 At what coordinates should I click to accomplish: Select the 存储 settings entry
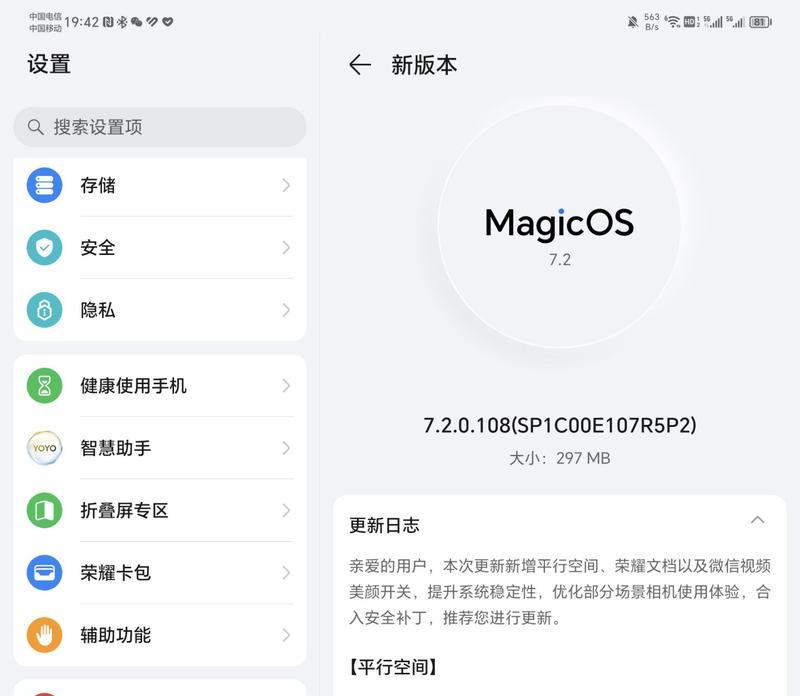click(160, 185)
